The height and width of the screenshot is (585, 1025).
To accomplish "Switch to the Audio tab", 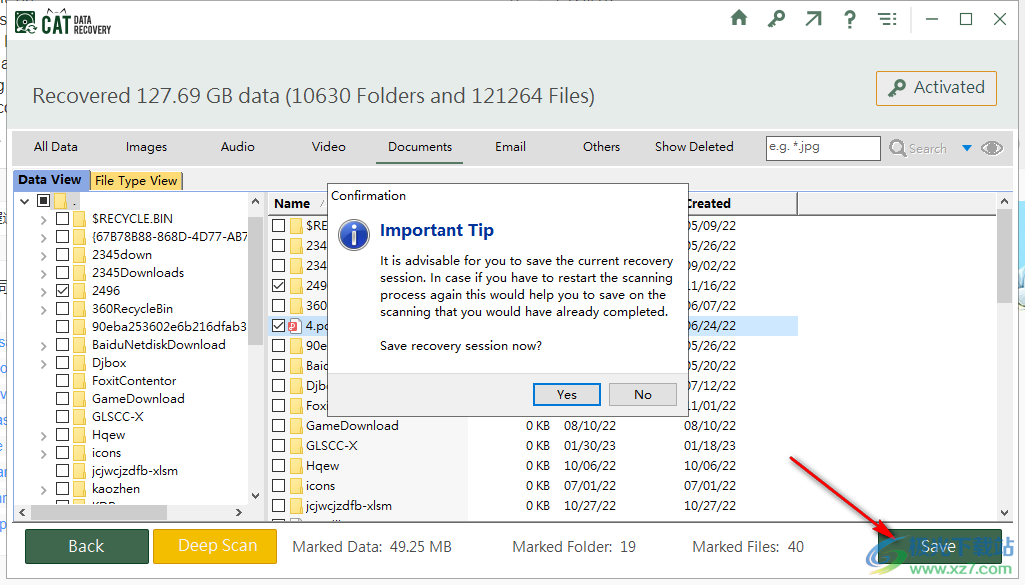I will click(237, 147).
